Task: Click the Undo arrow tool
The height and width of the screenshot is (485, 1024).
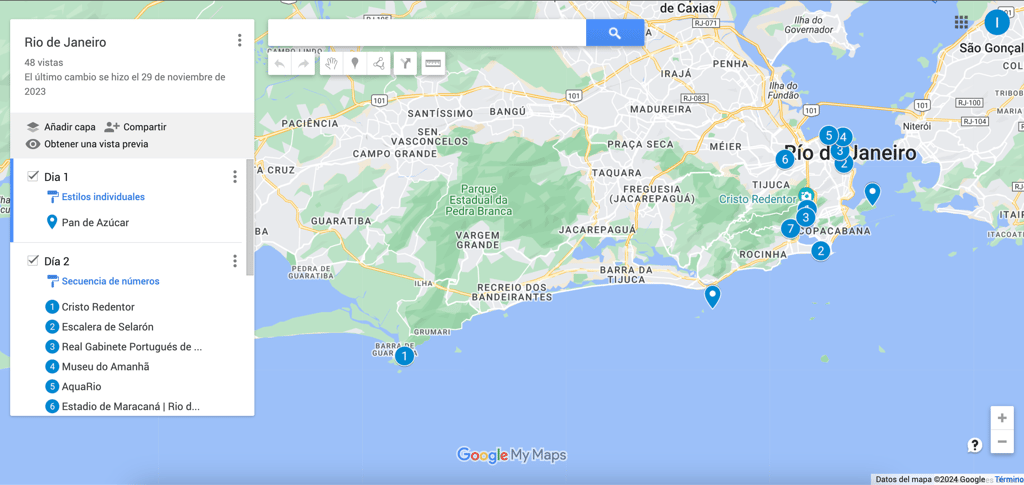Action: coord(280,63)
